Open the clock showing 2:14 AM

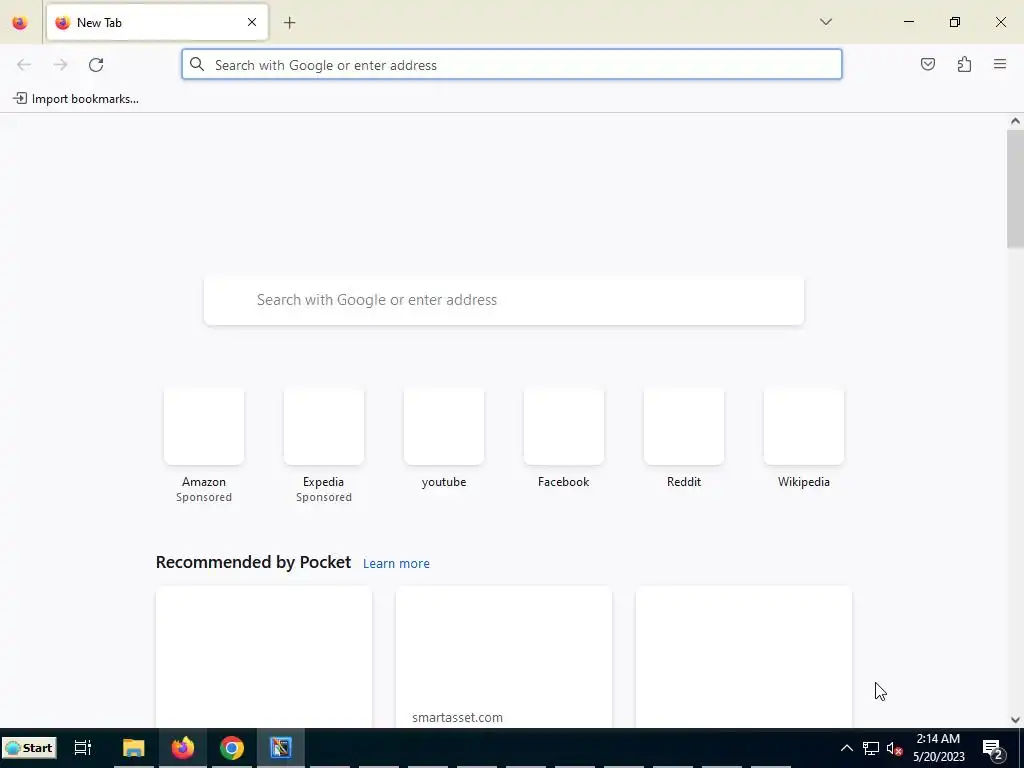coord(938,748)
